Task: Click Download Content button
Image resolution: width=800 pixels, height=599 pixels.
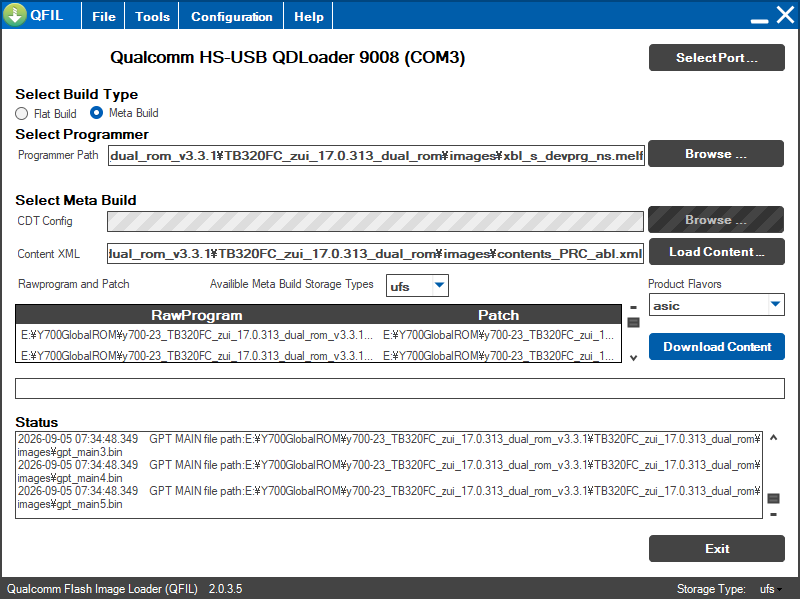Action: [x=716, y=346]
